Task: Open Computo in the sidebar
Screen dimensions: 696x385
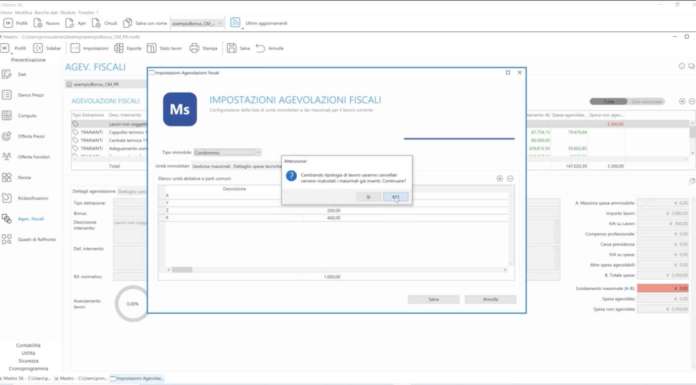Action: 20,115
